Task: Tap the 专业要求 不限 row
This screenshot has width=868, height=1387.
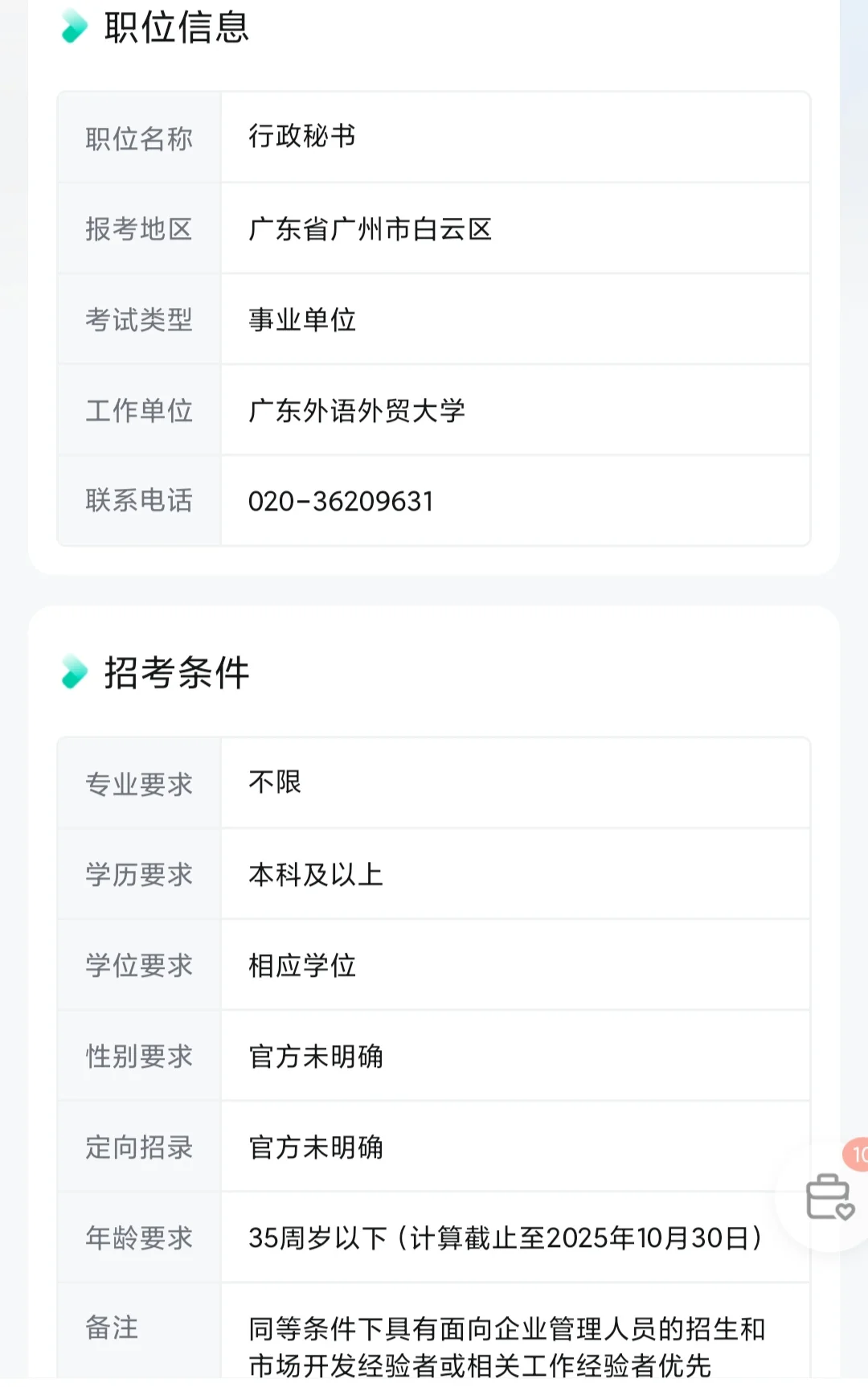Action: pyautogui.click(x=434, y=782)
